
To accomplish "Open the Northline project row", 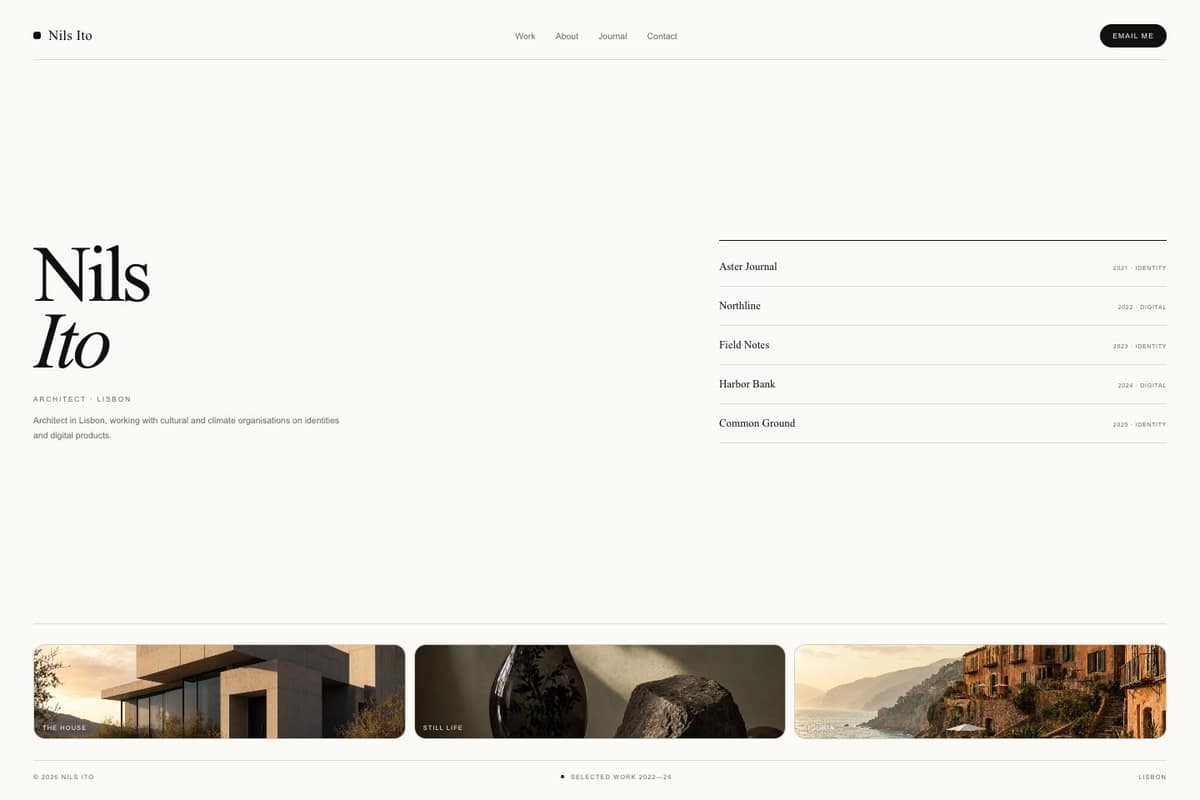I will coord(942,306).
